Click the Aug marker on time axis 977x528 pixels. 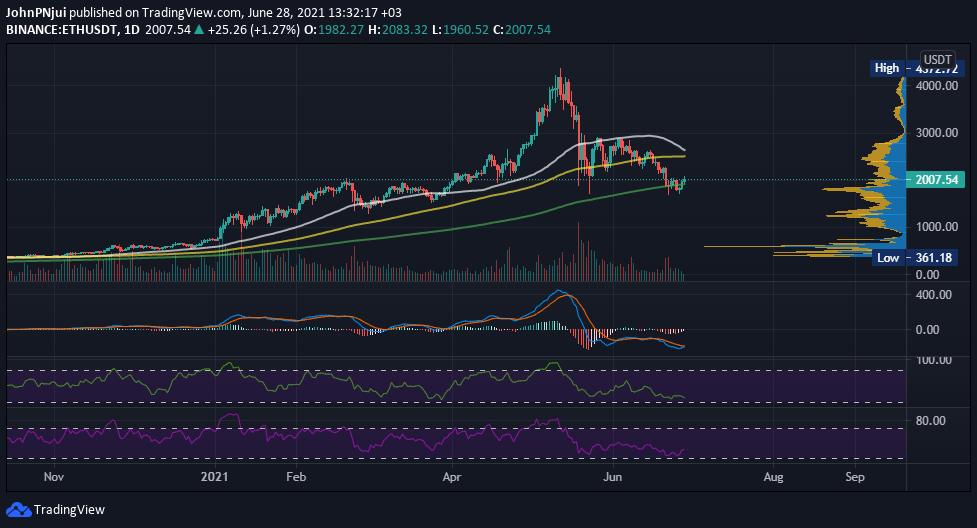click(773, 477)
